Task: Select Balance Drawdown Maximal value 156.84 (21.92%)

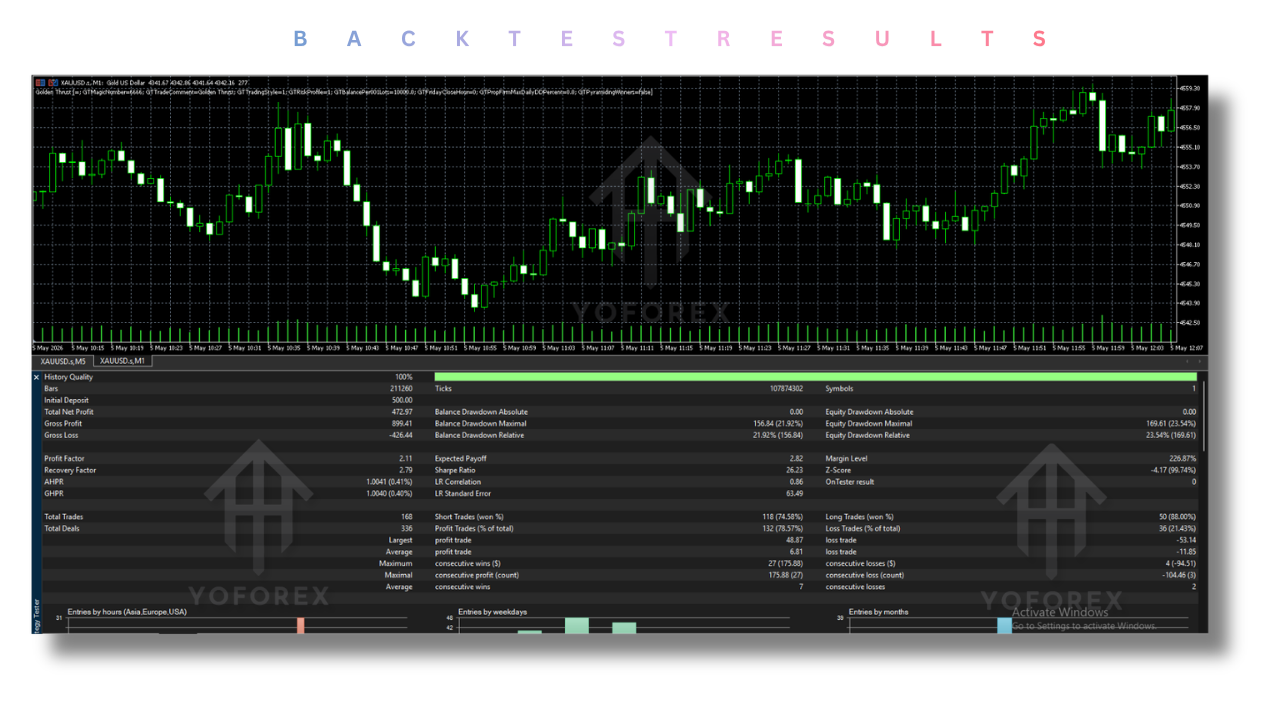Action: (778, 424)
